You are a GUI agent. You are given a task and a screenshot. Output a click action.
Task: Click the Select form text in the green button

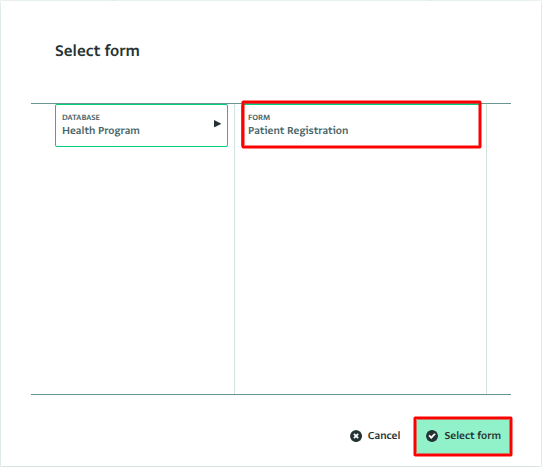[x=473, y=436]
